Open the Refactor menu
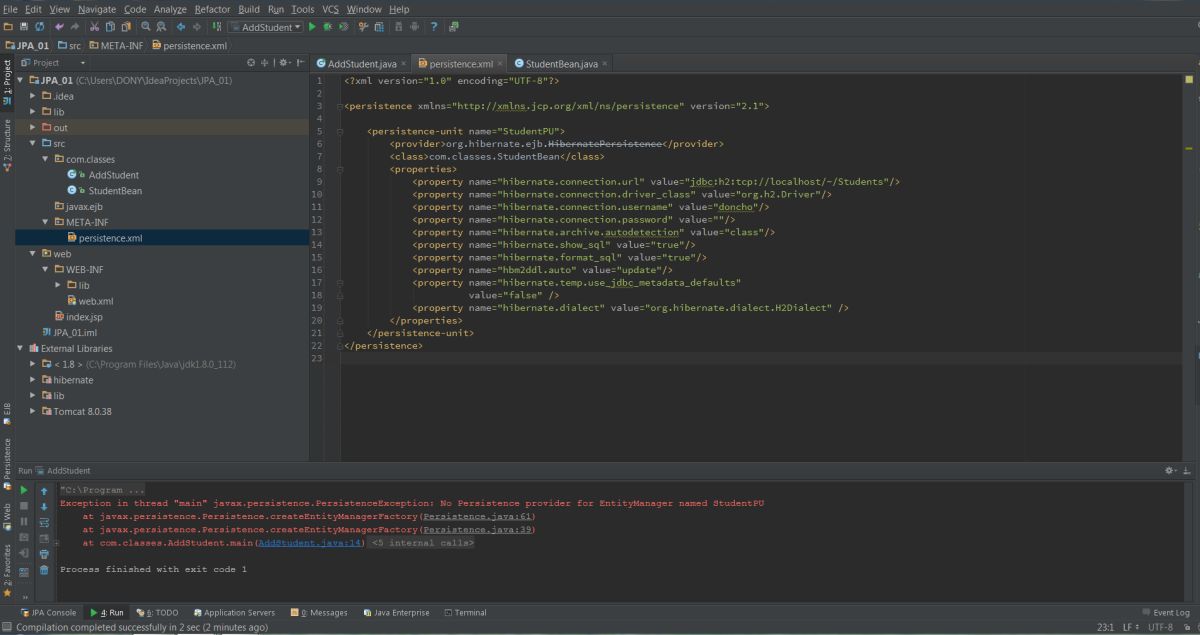This screenshot has width=1200, height=635. pos(212,9)
